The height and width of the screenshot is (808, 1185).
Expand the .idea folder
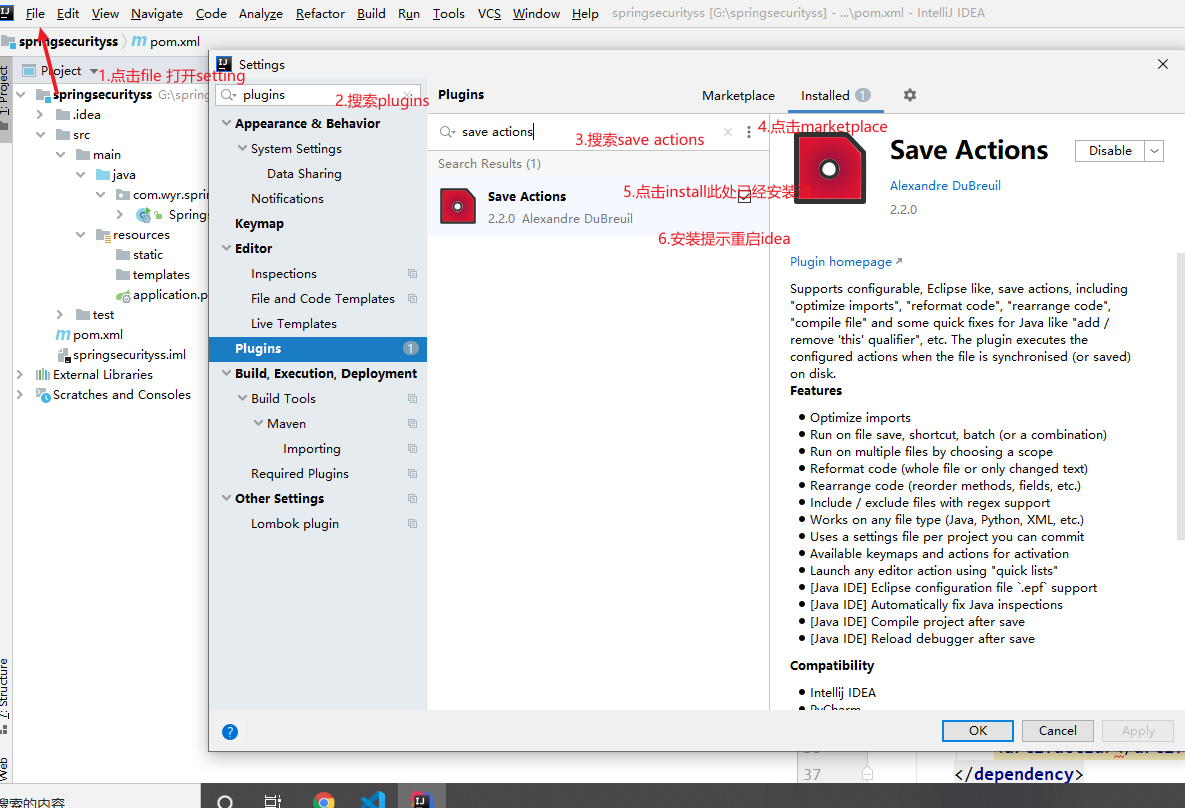[x=39, y=115]
